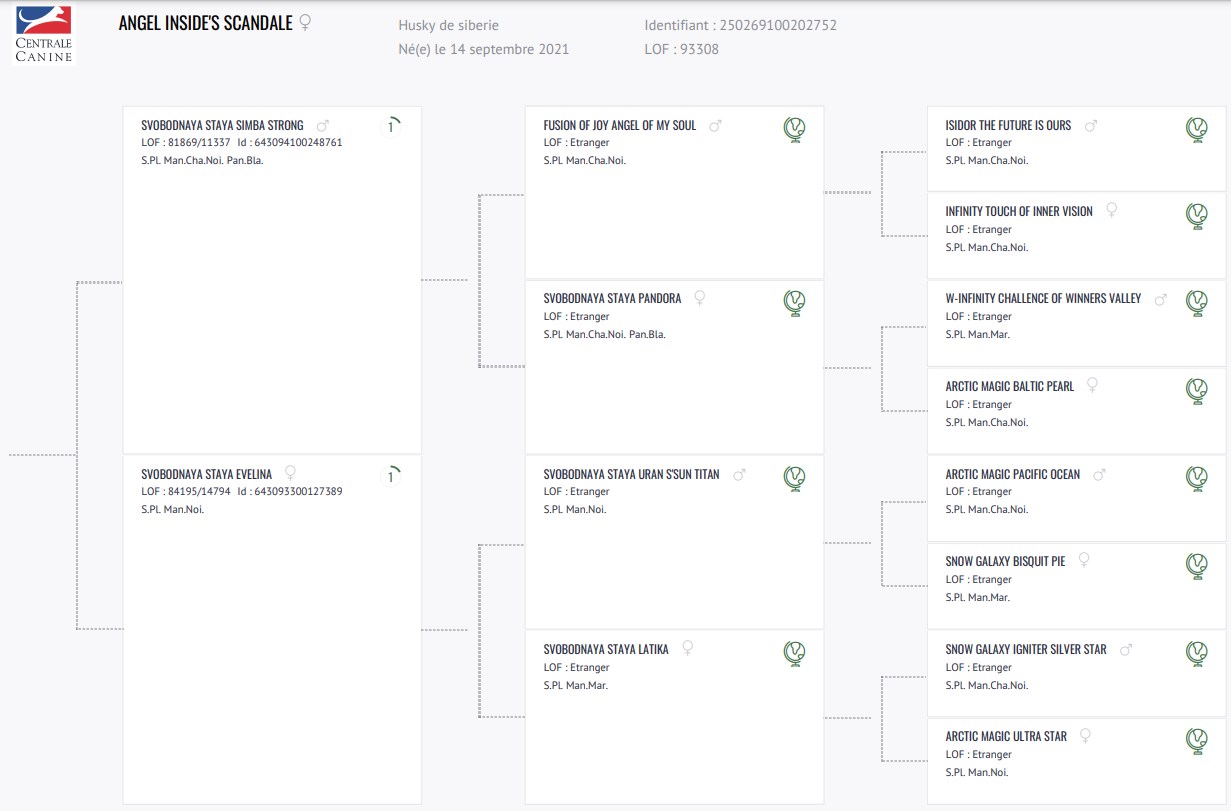Click globe icon beside Svobodnaya Staya Pandora

click(794, 303)
